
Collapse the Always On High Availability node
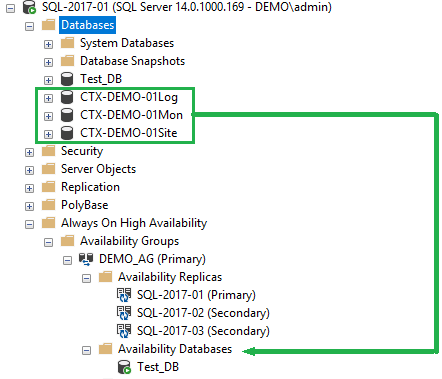[x=29, y=224]
